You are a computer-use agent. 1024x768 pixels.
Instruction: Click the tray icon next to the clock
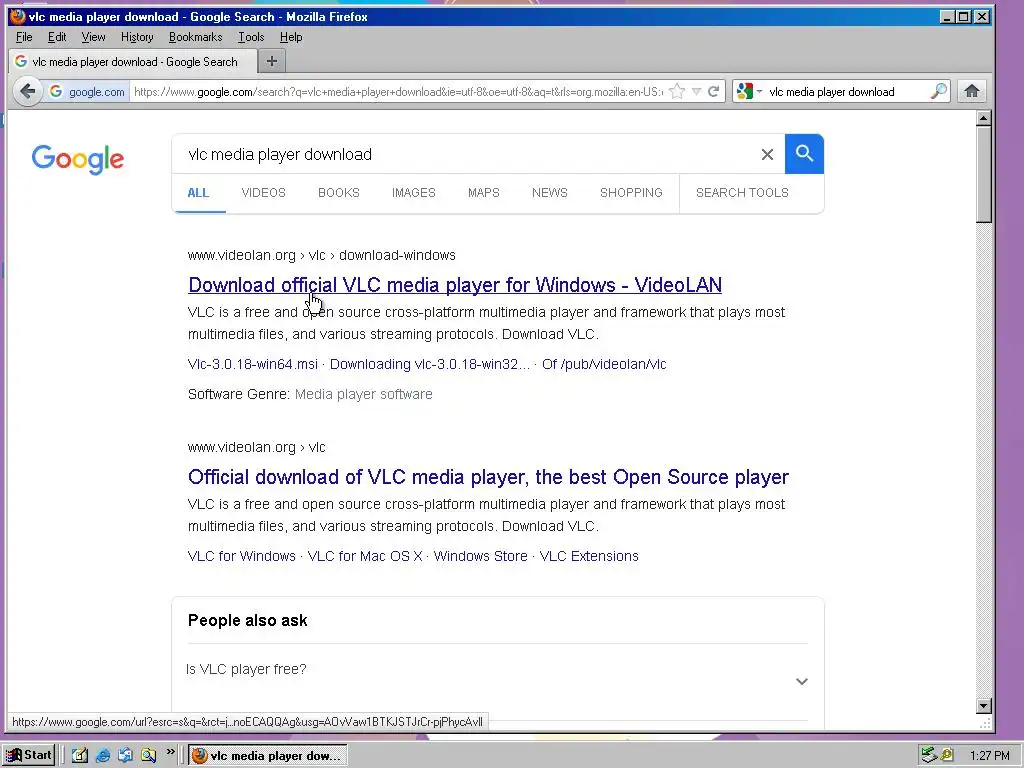[x=947, y=756]
